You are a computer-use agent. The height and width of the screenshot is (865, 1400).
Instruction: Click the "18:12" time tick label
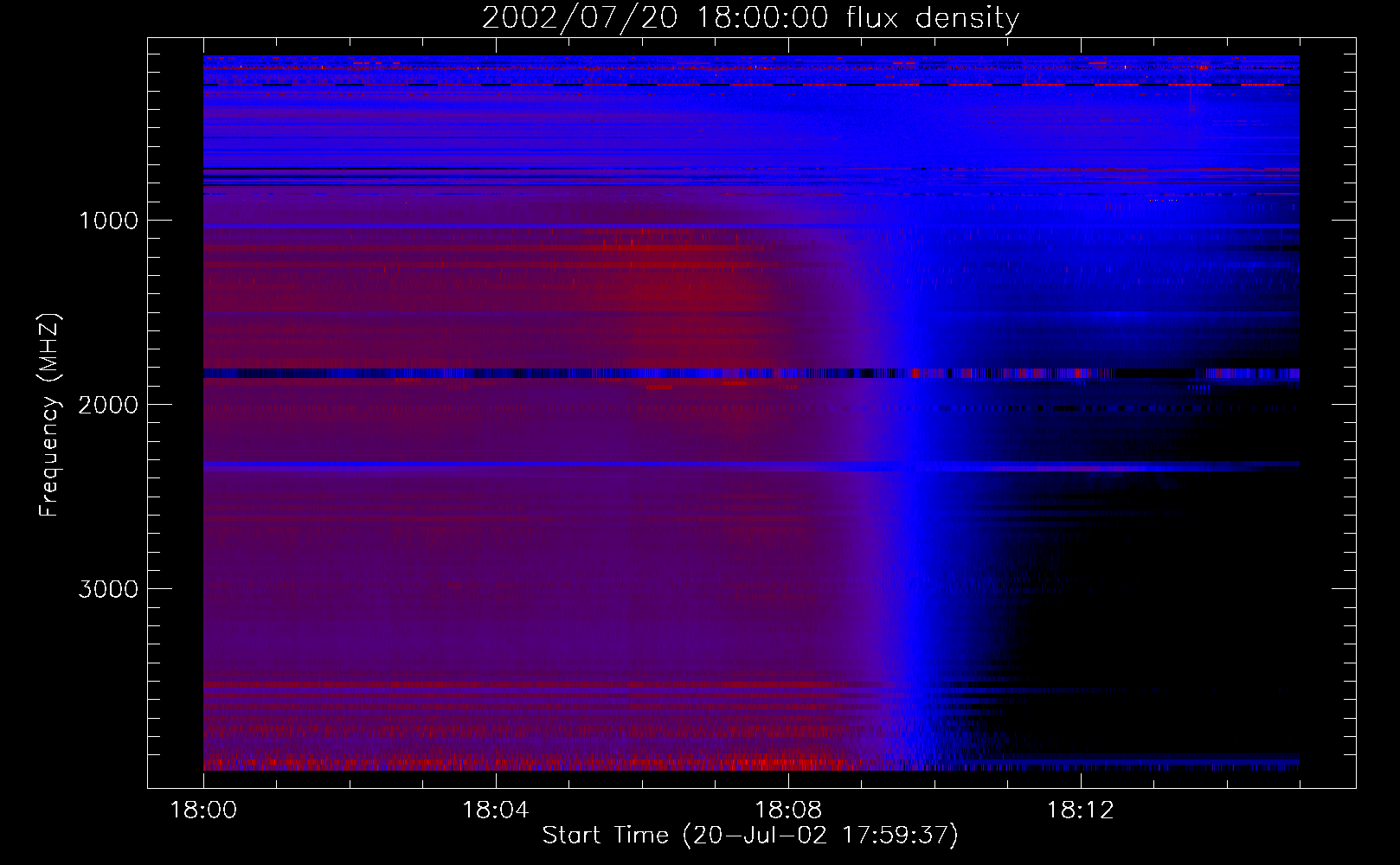(x=1081, y=811)
